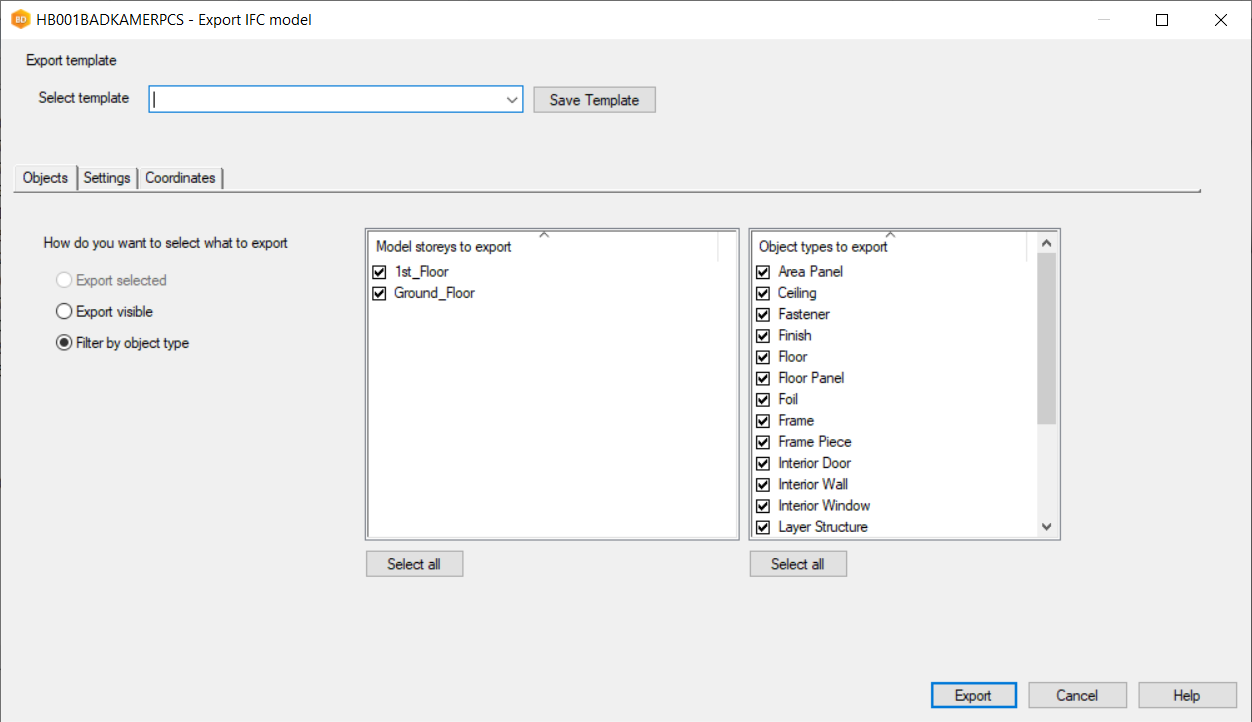Open the Select template dropdown arrow
The height and width of the screenshot is (722, 1252).
(512, 100)
